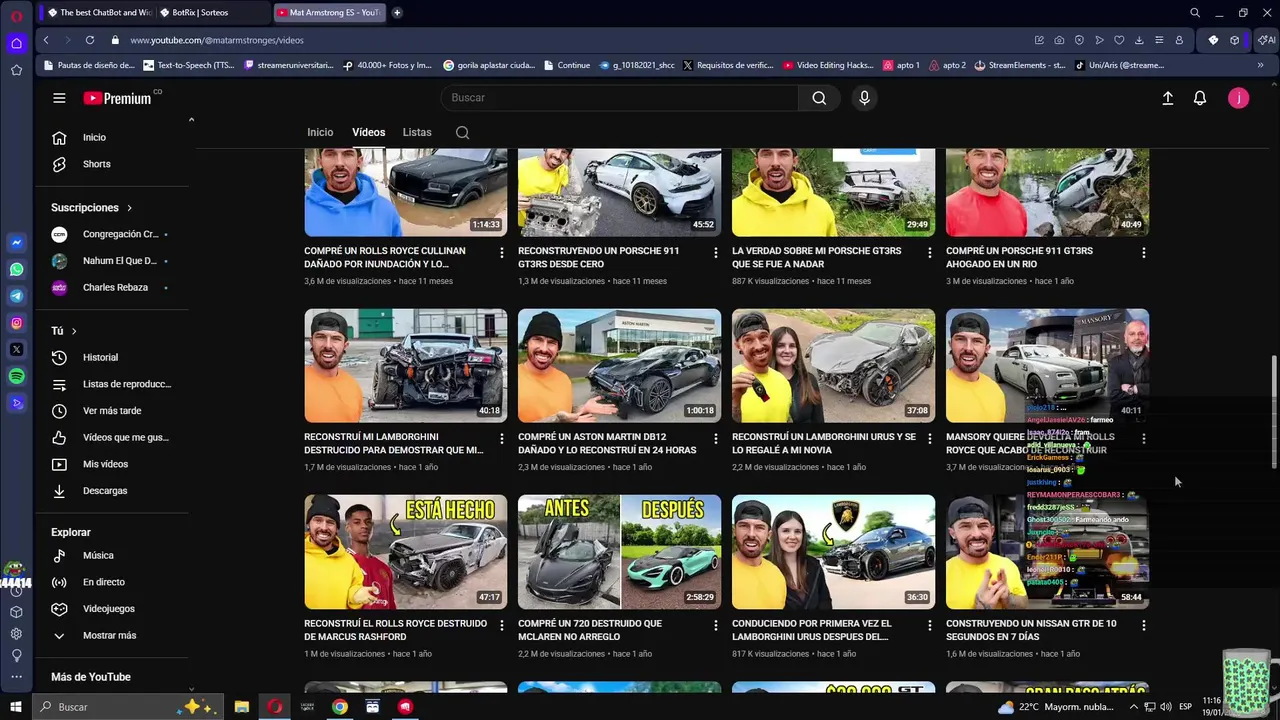Open the Opera sidebar WhatsApp icon
Image resolution: width=1280 pixels, height=720 pixels.
coord(16,269)
